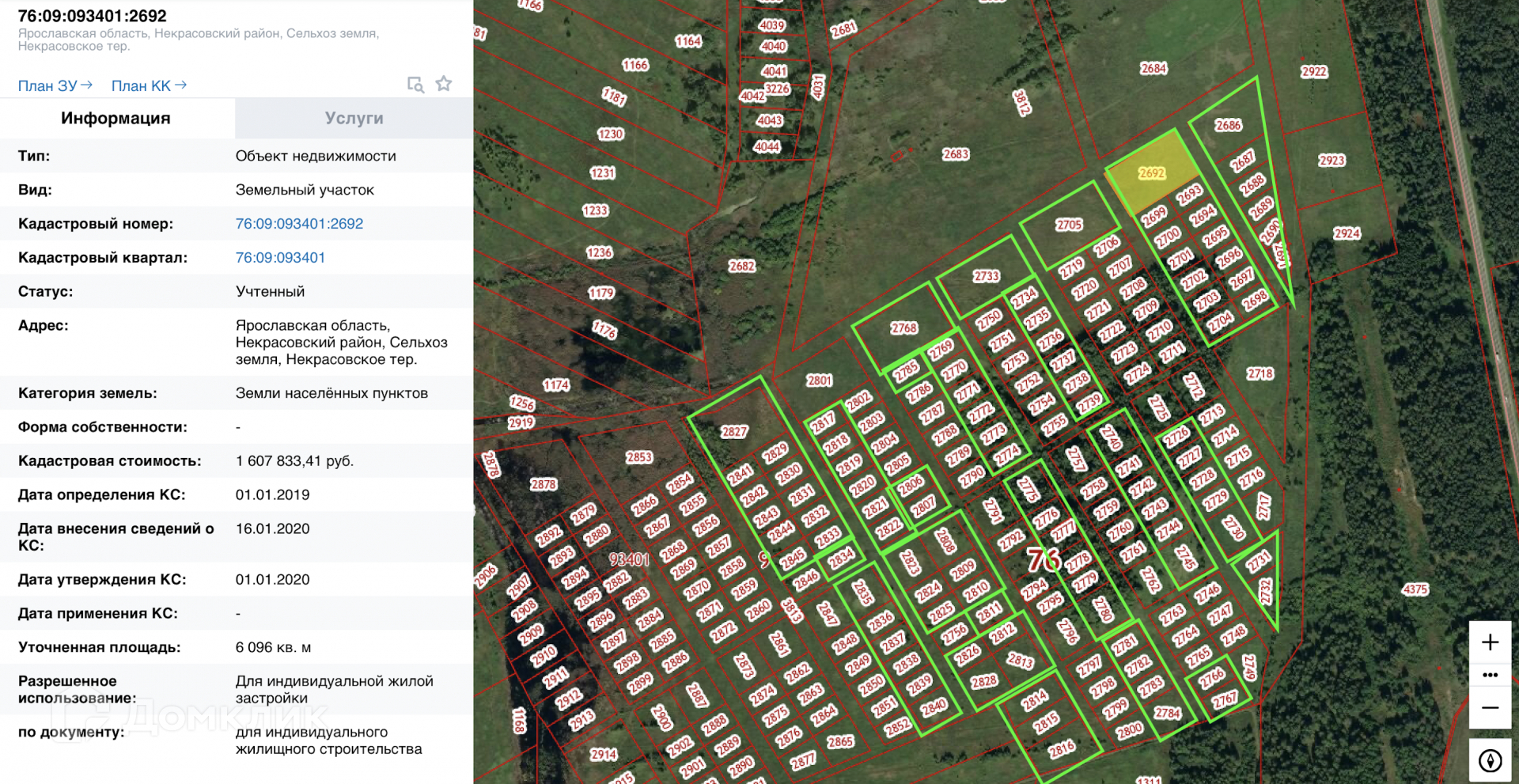
Task: Choose parcel 2801 on the map
Action: tap(820, 381)
